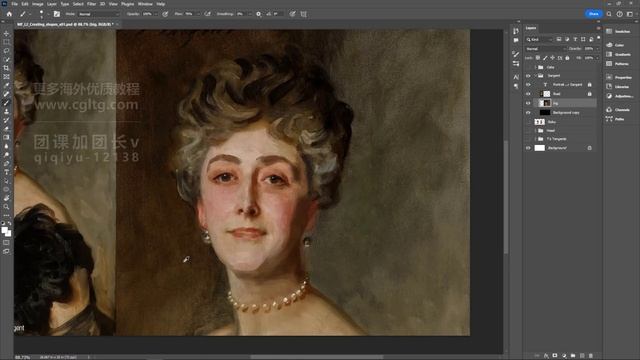Swap foreground and background colors
The width and height of the screenshot is (640, 360).
coord(10,223)
